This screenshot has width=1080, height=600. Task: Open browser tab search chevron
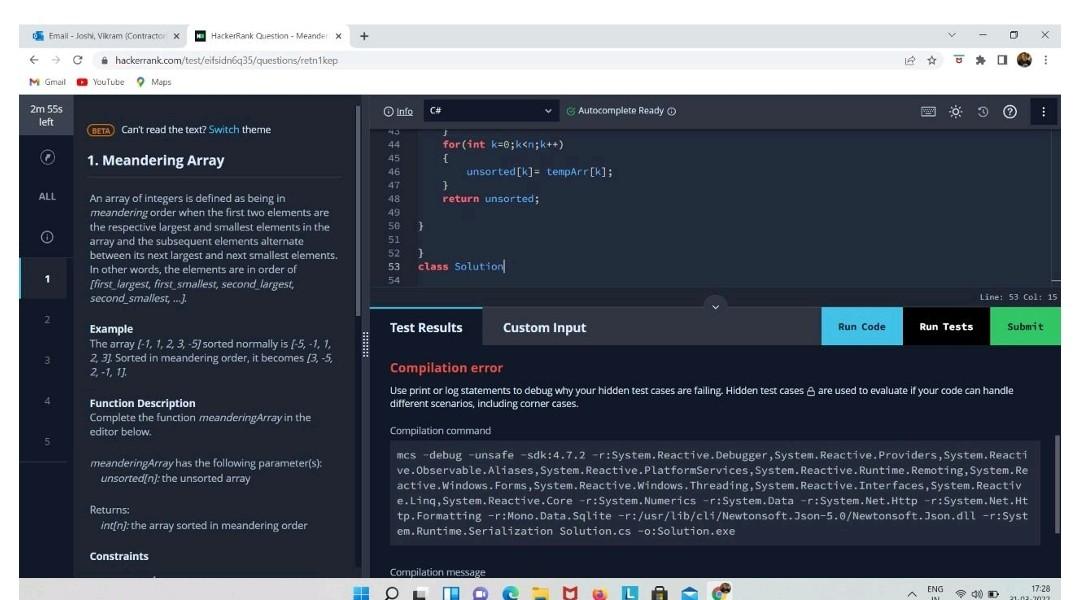click(x=951, y=35)
